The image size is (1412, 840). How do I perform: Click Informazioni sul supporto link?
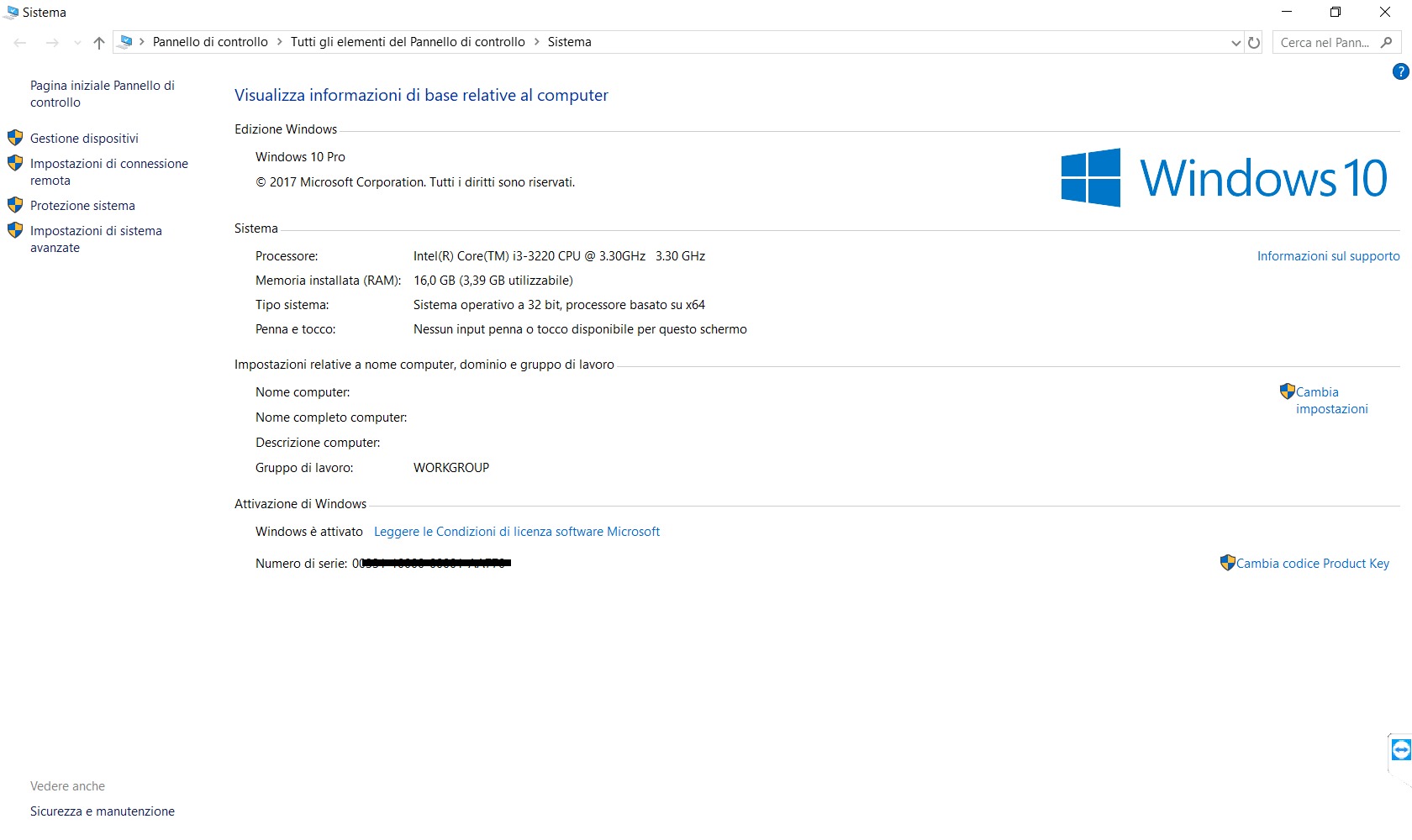(x=1328, y=256)
